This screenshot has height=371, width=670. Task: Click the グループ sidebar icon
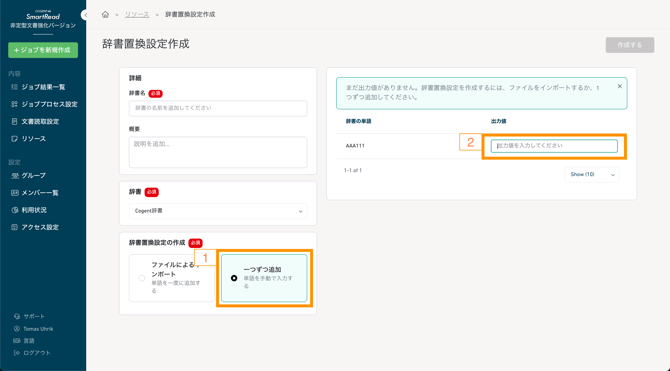(x=15, y=176)
